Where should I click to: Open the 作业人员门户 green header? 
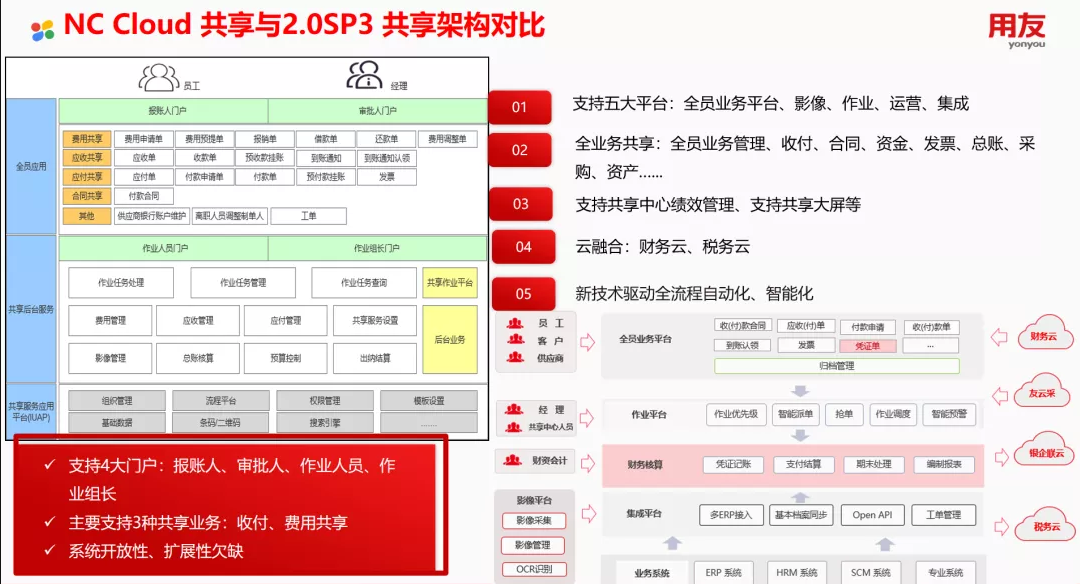click(164, 248)
